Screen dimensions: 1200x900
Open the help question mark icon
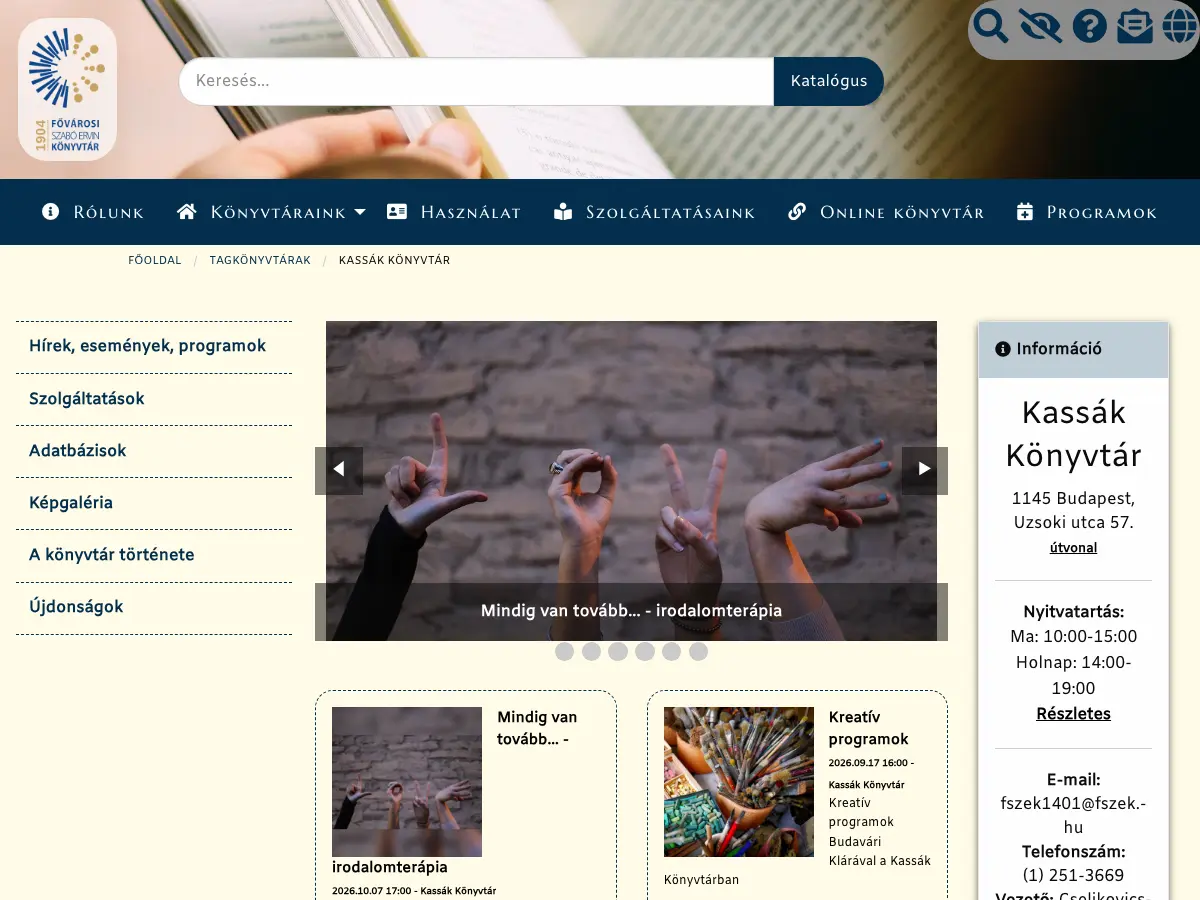click(x=1090, y=26)
